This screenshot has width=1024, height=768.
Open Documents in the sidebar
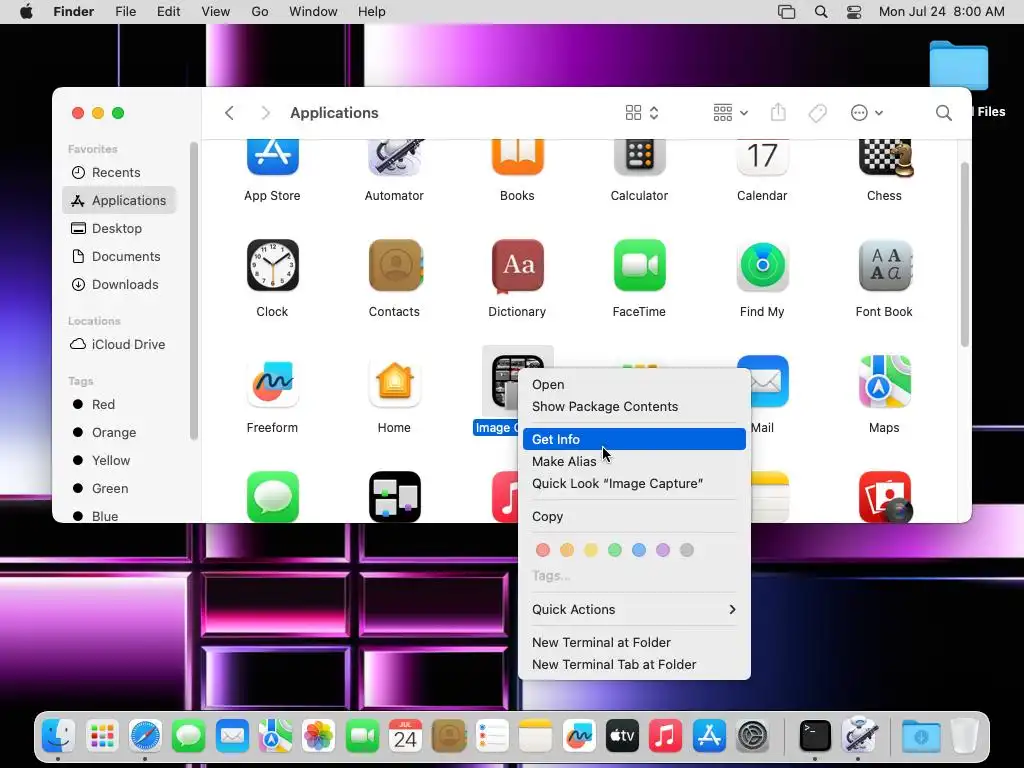(120, 257)
